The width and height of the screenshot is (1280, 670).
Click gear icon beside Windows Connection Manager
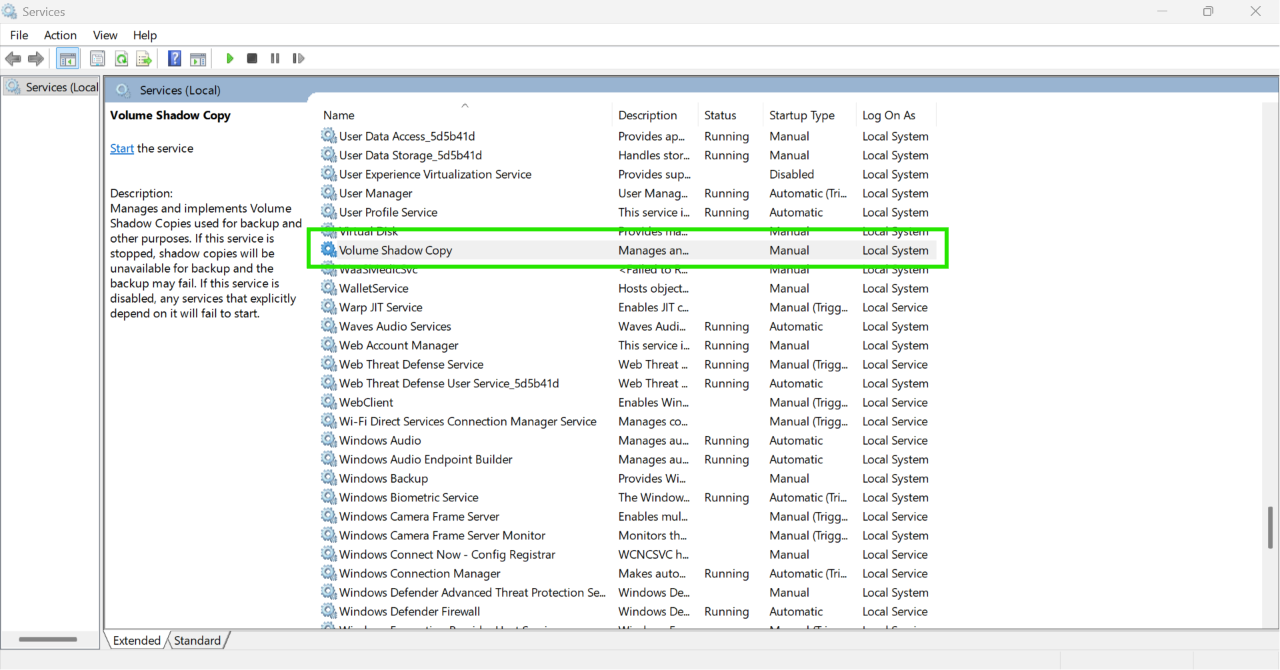click(x=328, y=573)
